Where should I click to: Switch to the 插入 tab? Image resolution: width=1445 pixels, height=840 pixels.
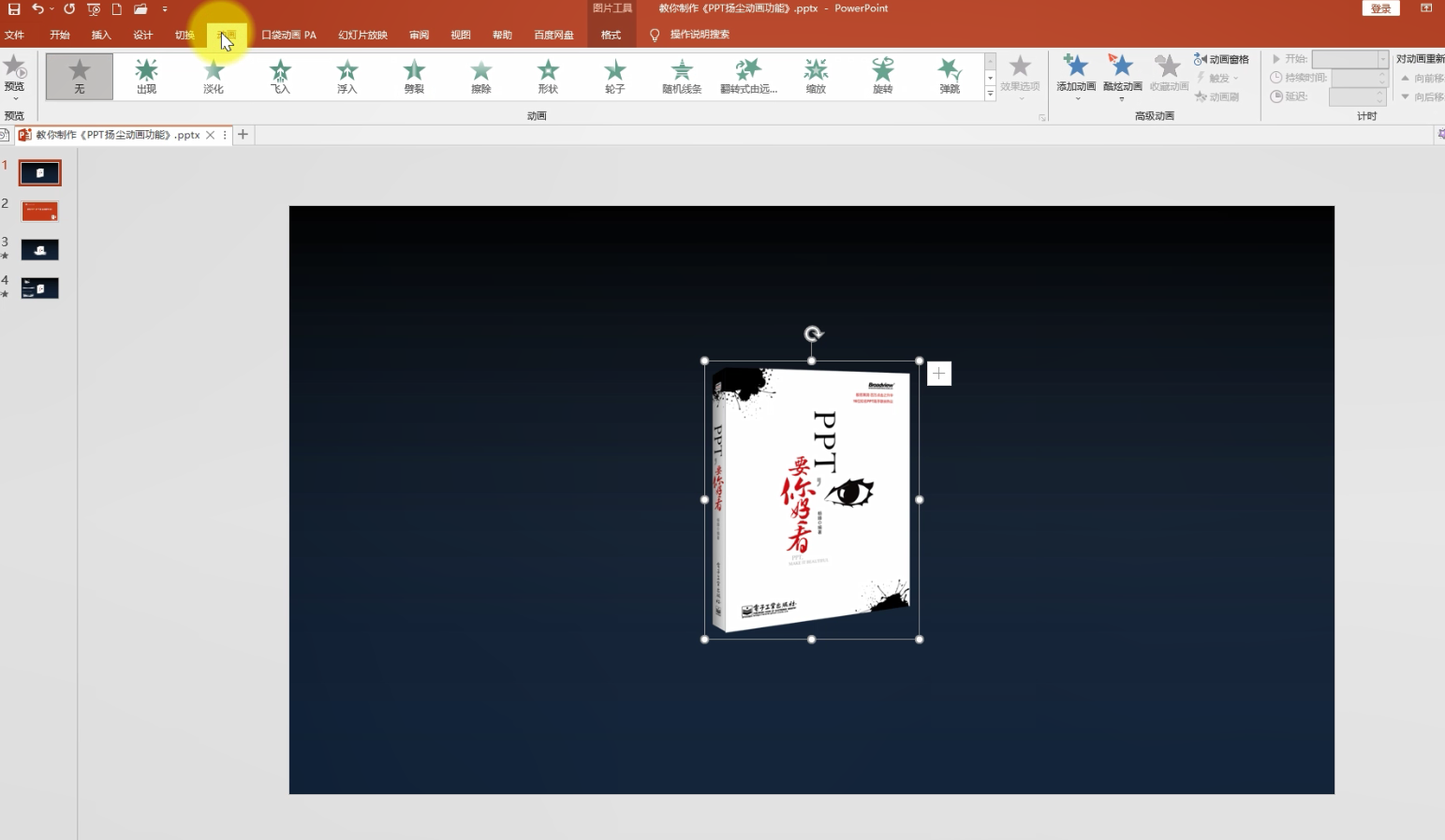click(x=101, y=35)
